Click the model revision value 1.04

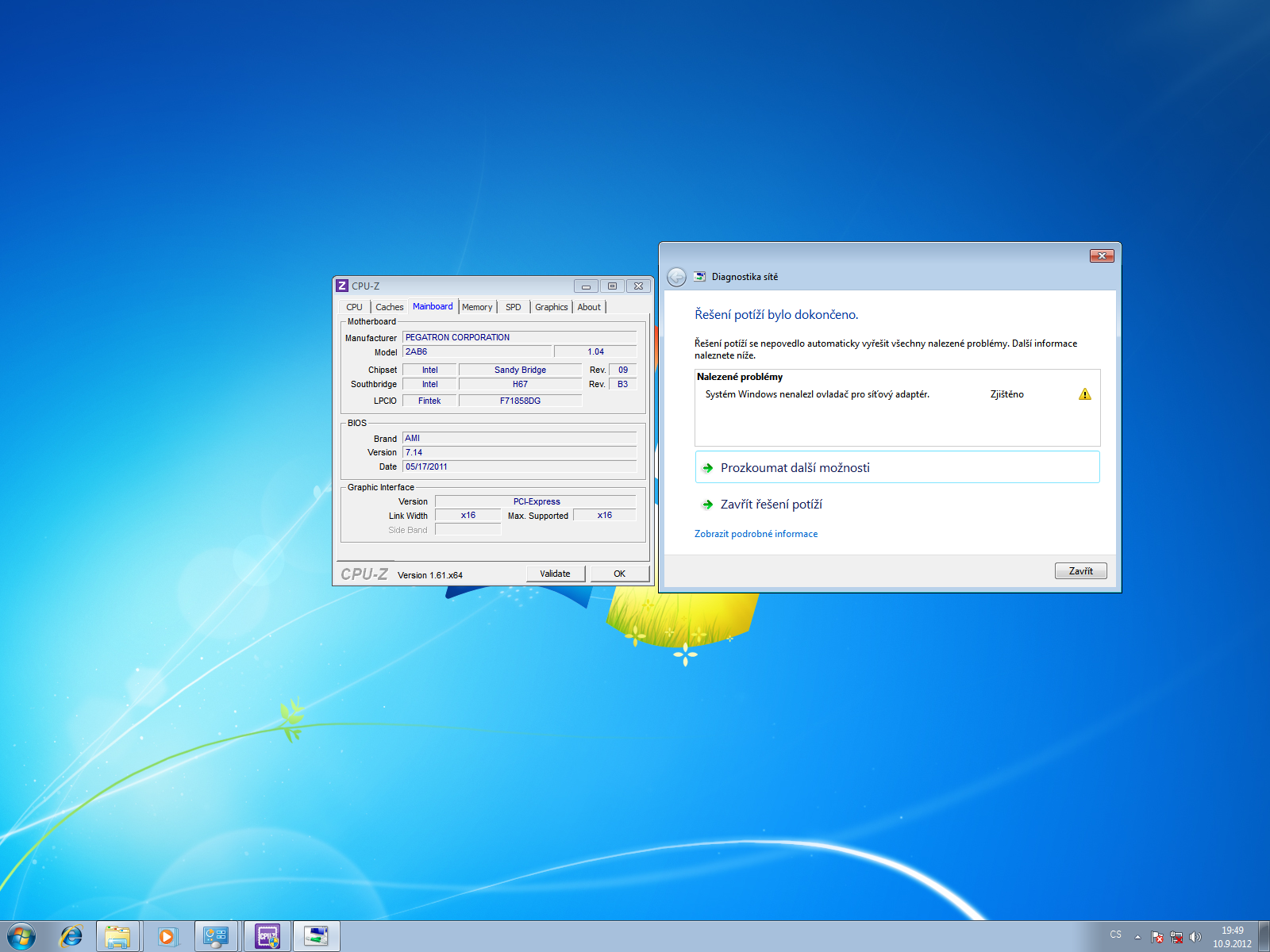pos(595,351)
